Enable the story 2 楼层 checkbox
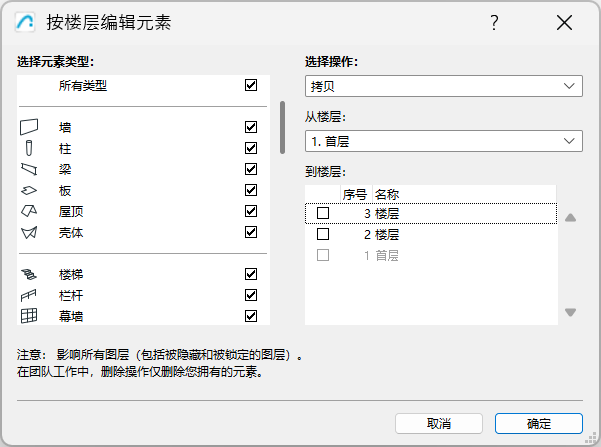This screenshot has width=601, height=447. pyautogui.click(x=323, y=234)
